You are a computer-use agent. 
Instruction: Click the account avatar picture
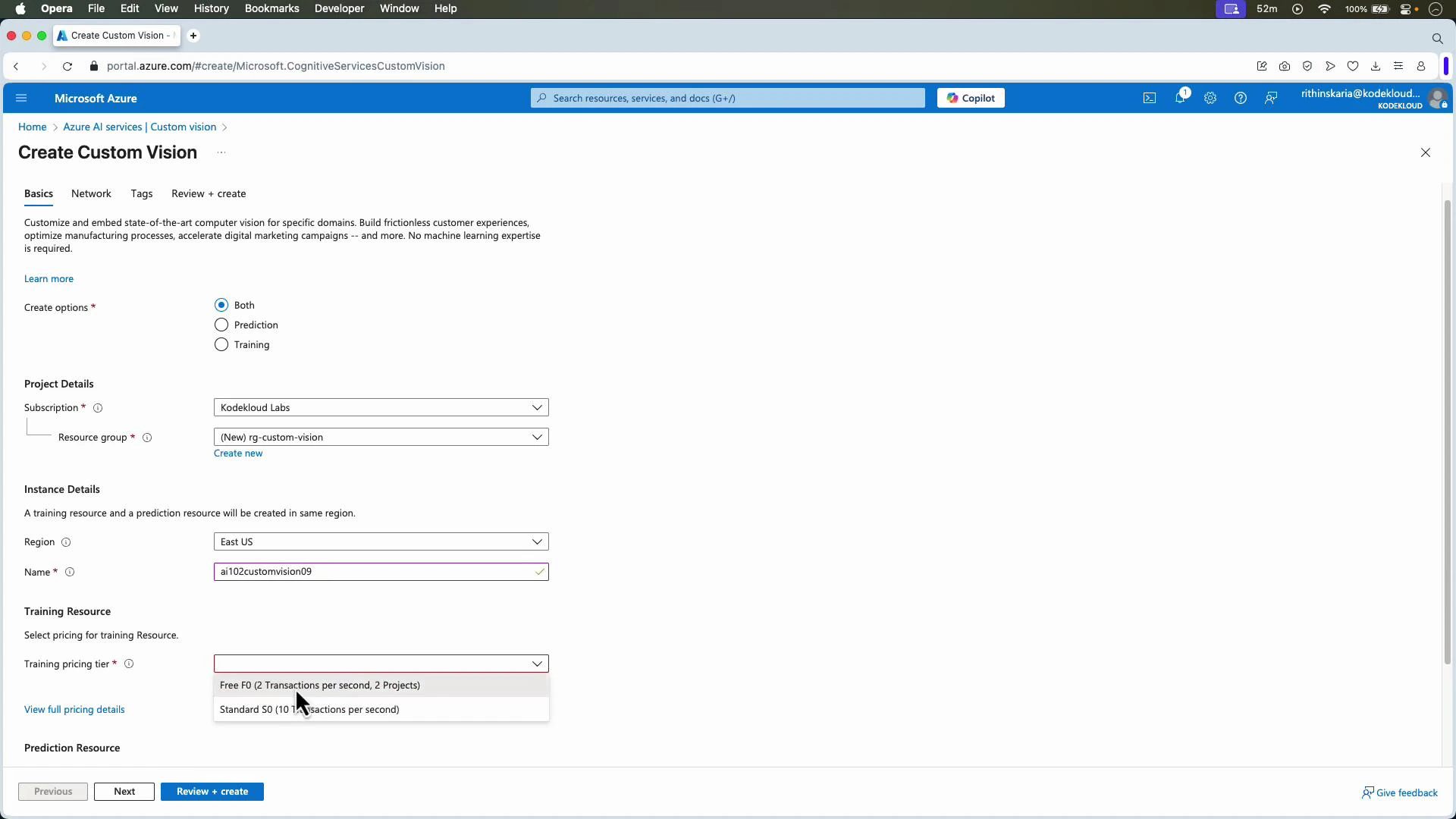[x=1437, y=99]
